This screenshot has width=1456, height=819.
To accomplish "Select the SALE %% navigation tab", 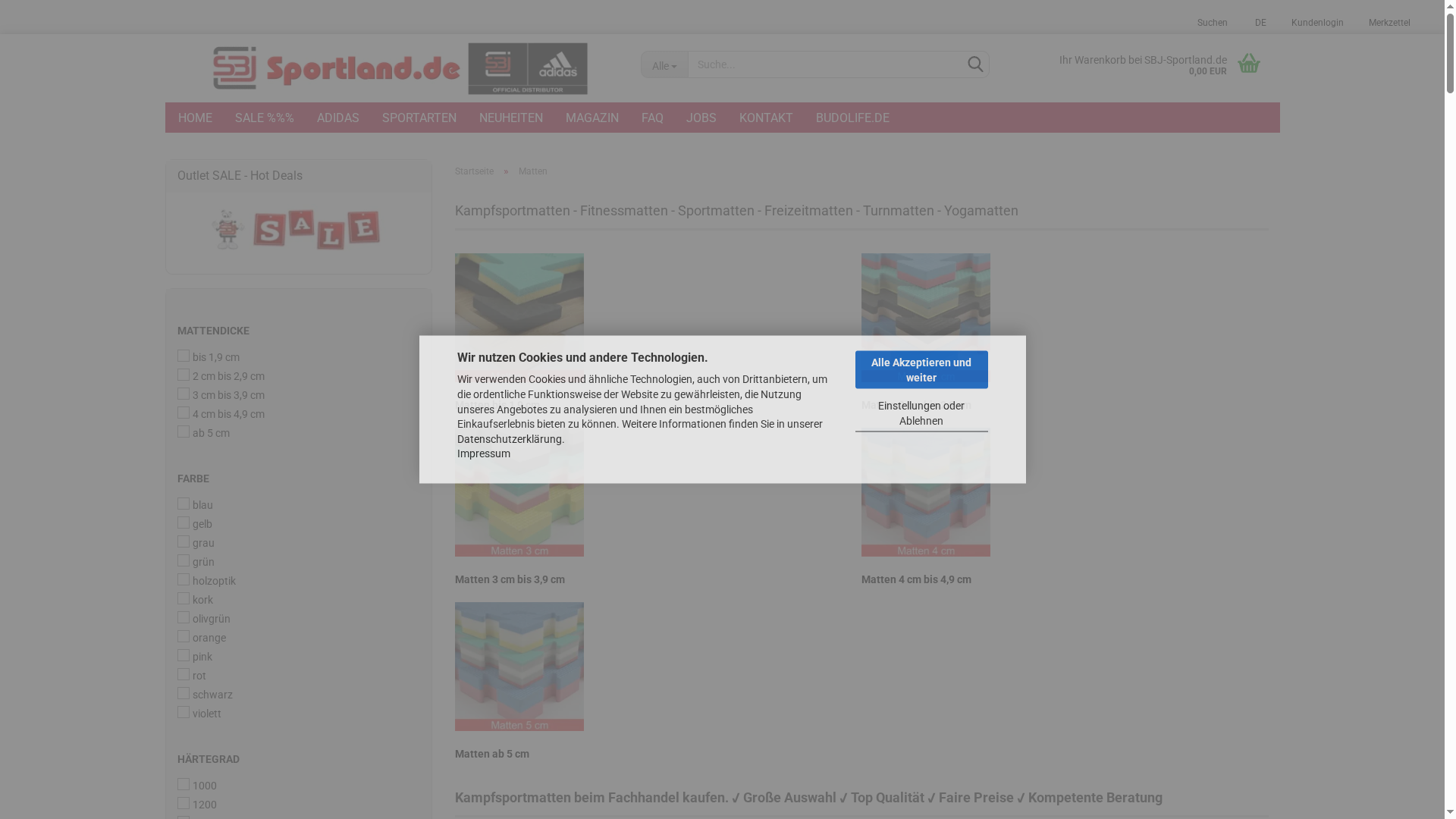I will pos(264,118).
